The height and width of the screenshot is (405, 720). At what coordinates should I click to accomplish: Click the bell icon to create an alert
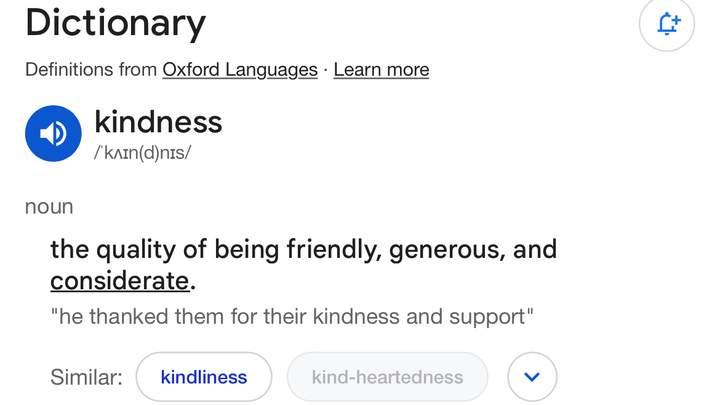(667, 23)
